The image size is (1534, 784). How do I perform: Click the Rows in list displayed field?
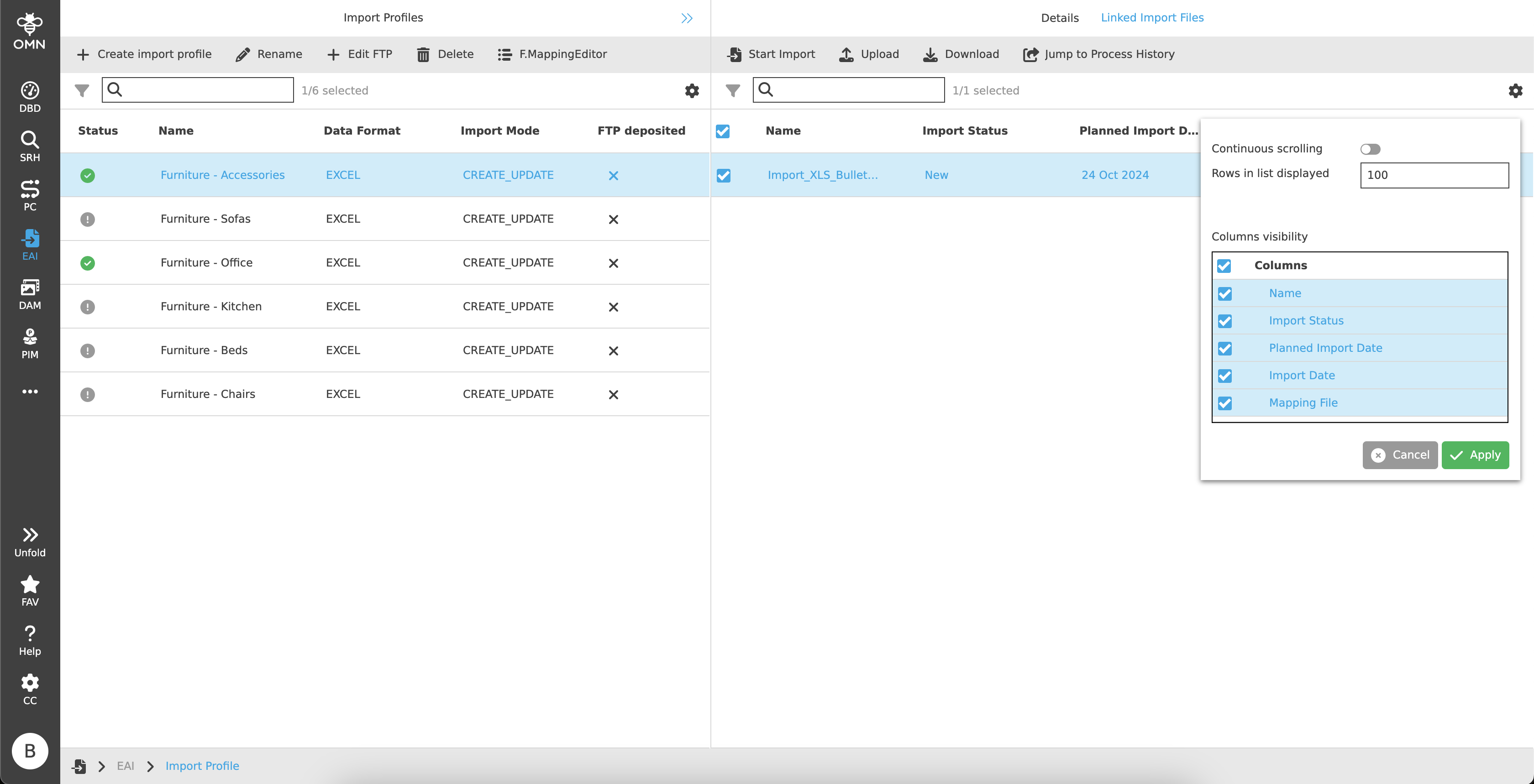[x=1434, y=175]
